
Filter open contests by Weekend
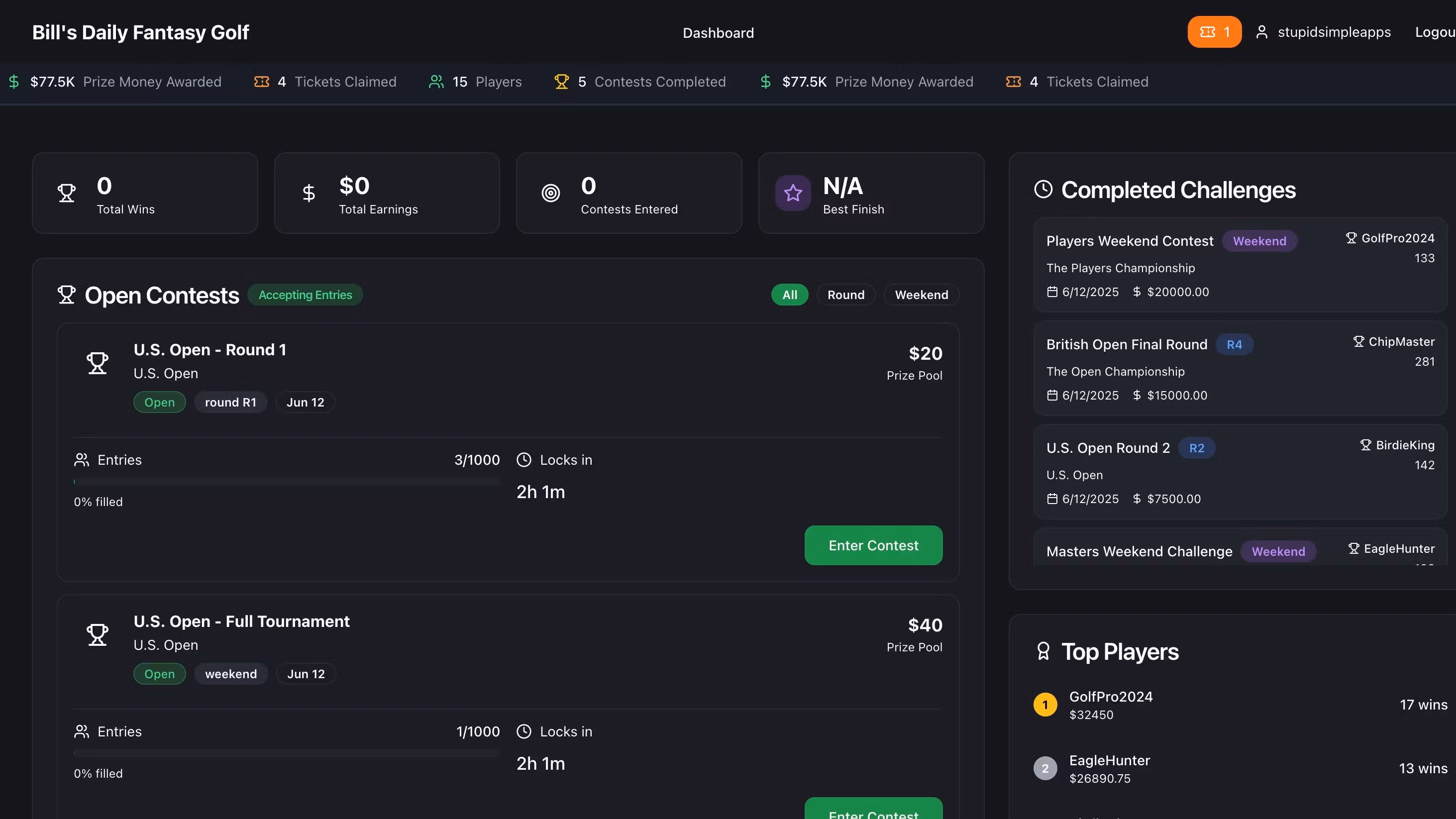[921, 295]
